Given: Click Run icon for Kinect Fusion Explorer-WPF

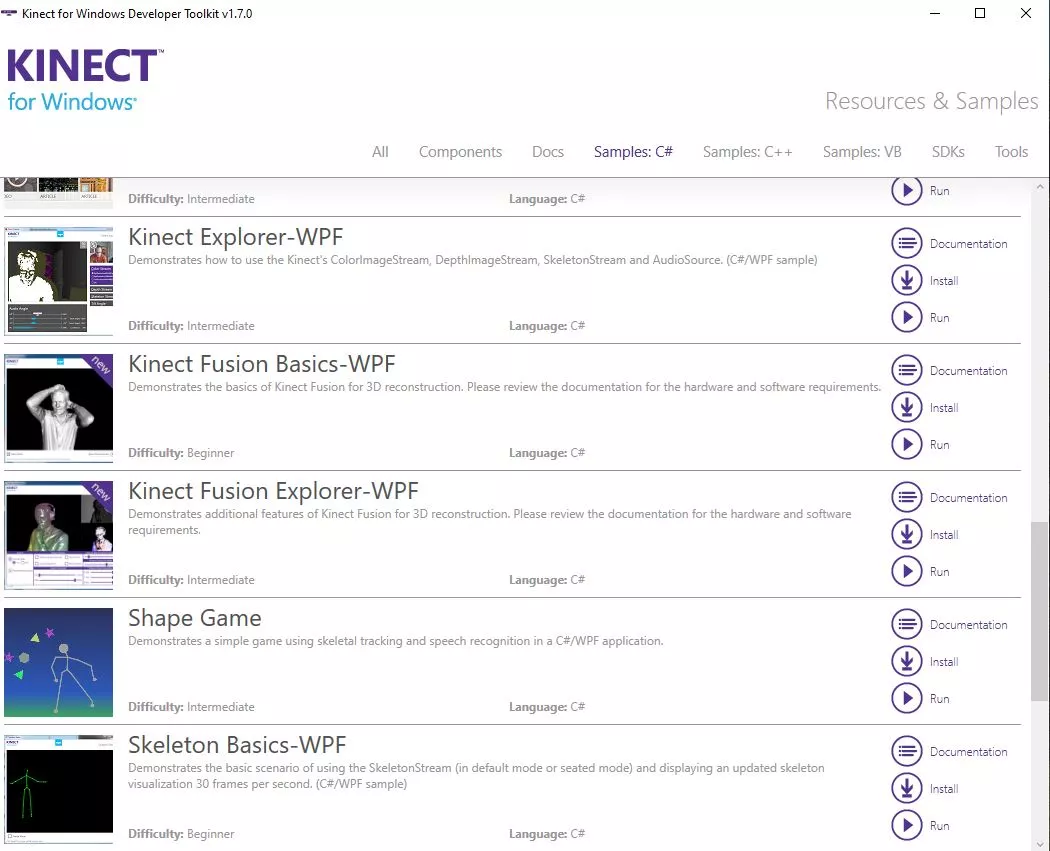Looking at the screenshot, I should pyautogui.click(x=907, y=571).
